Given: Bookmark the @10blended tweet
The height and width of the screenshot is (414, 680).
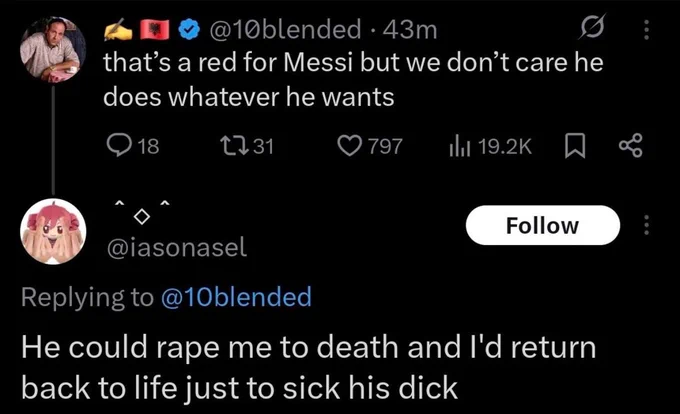Looking at the screenshot, I should point(575,146).
